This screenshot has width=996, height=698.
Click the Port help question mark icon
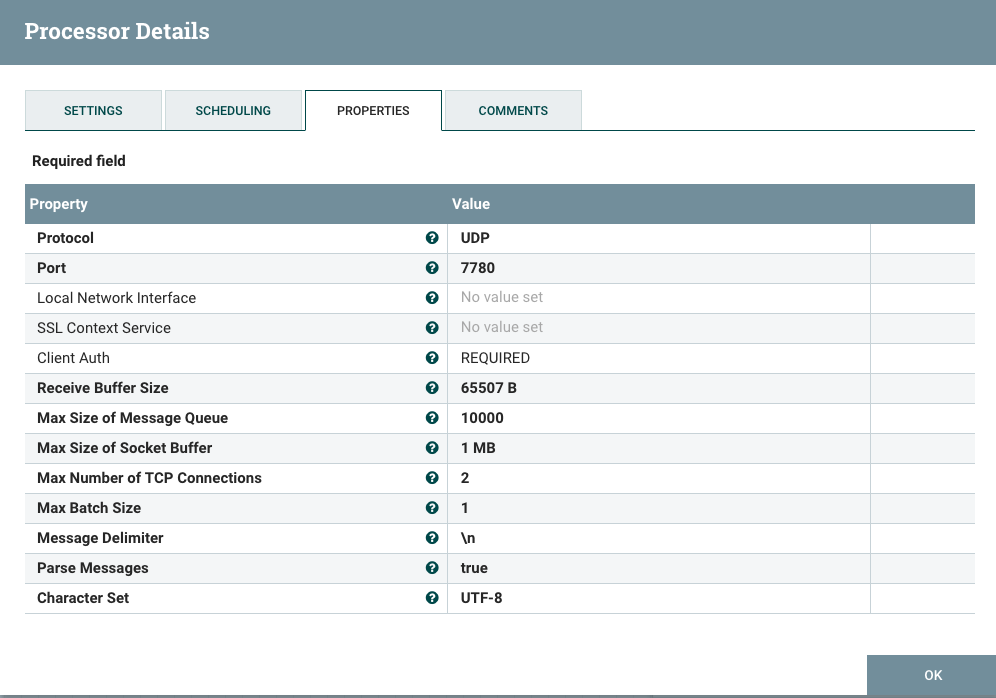click(x=432, y=268)
